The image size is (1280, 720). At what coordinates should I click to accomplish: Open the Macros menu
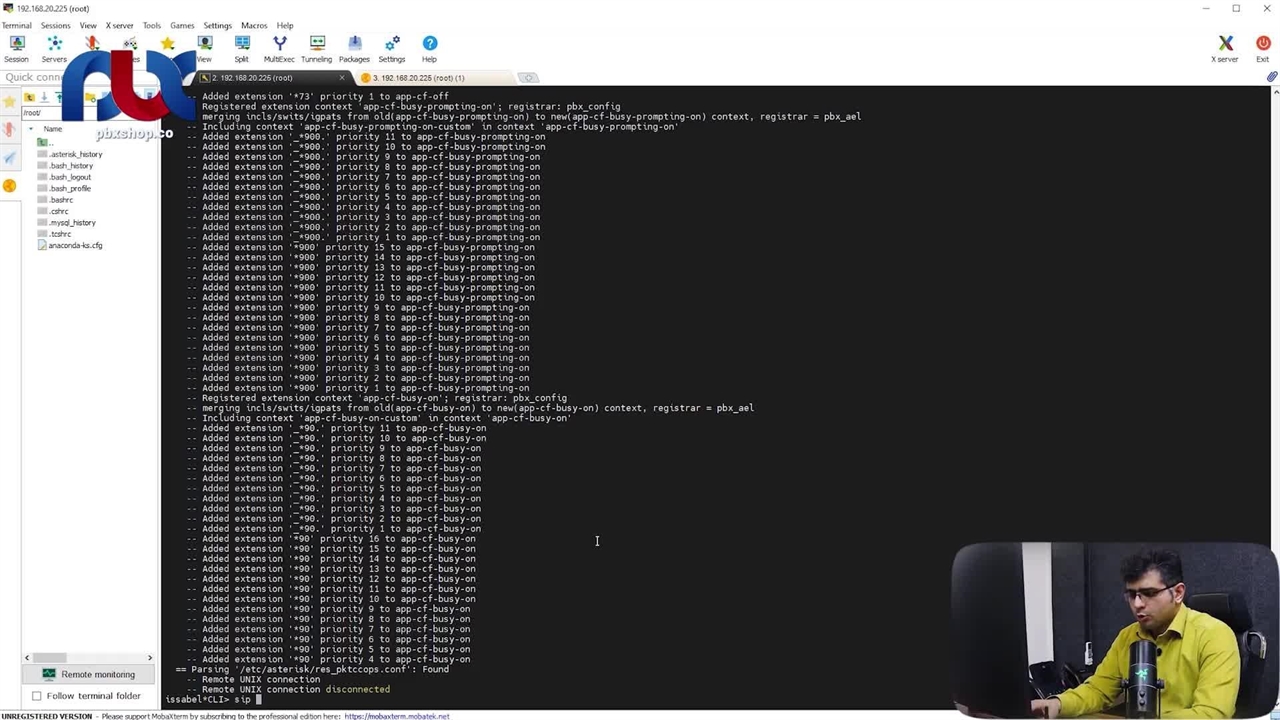point(253,25)
